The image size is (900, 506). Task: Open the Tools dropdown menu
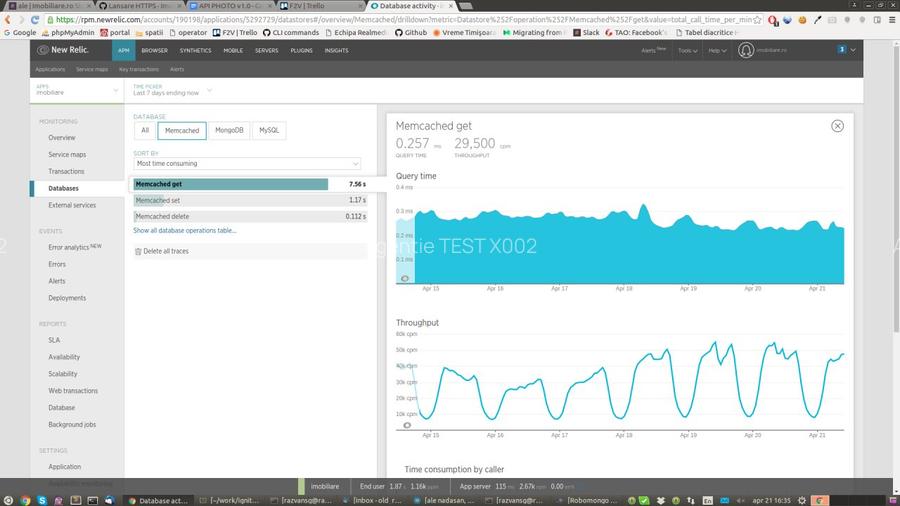[687, 50]
